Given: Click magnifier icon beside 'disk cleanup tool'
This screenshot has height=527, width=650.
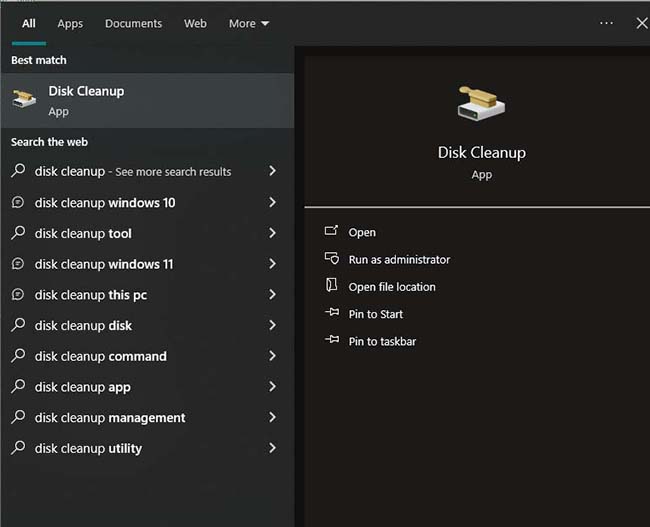Looking at the screenshot, I should tap(18, 233).
